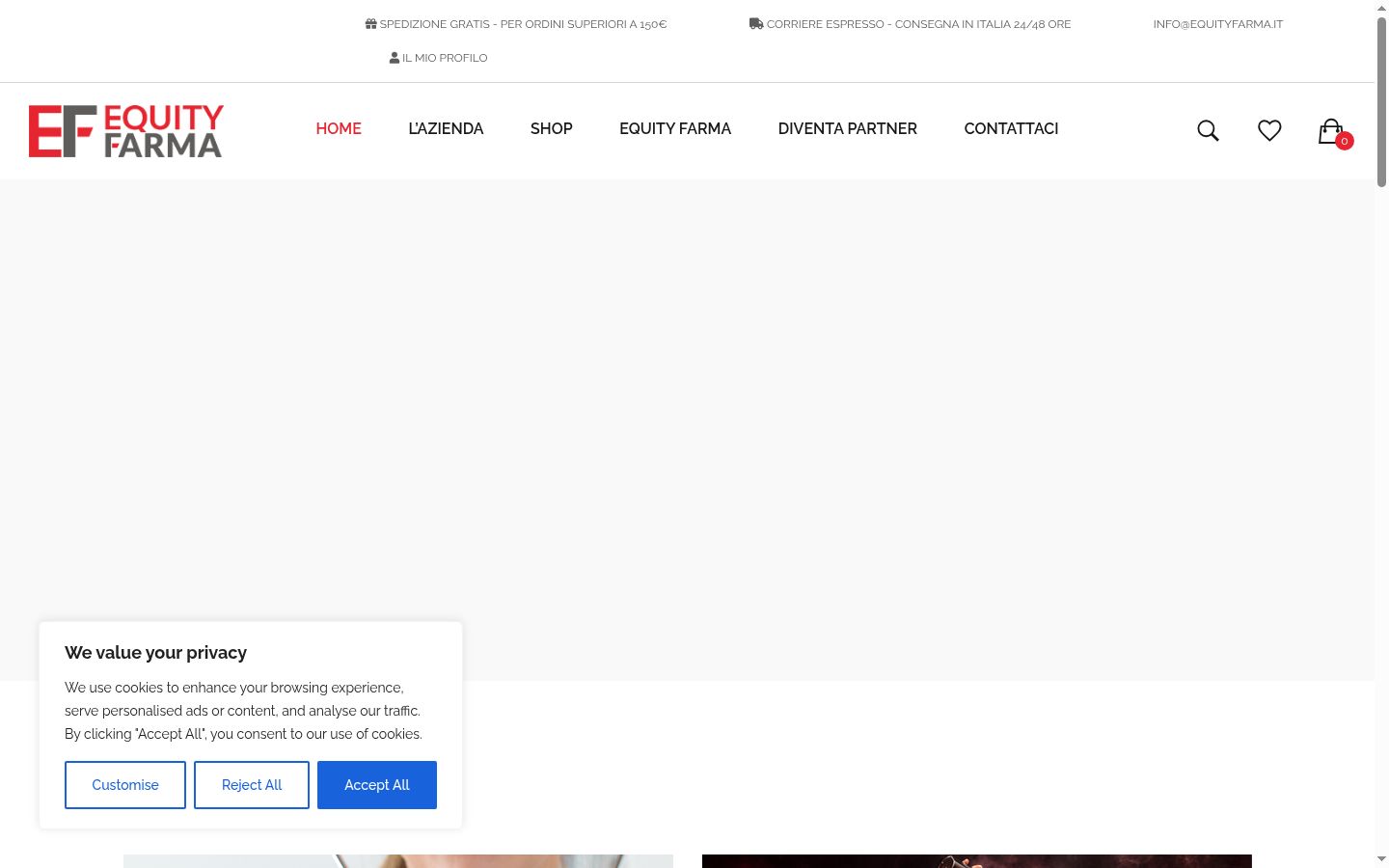Click the Customise cookies button
Viewport: 1389px width, 868px height.
[x=125, y=785]
